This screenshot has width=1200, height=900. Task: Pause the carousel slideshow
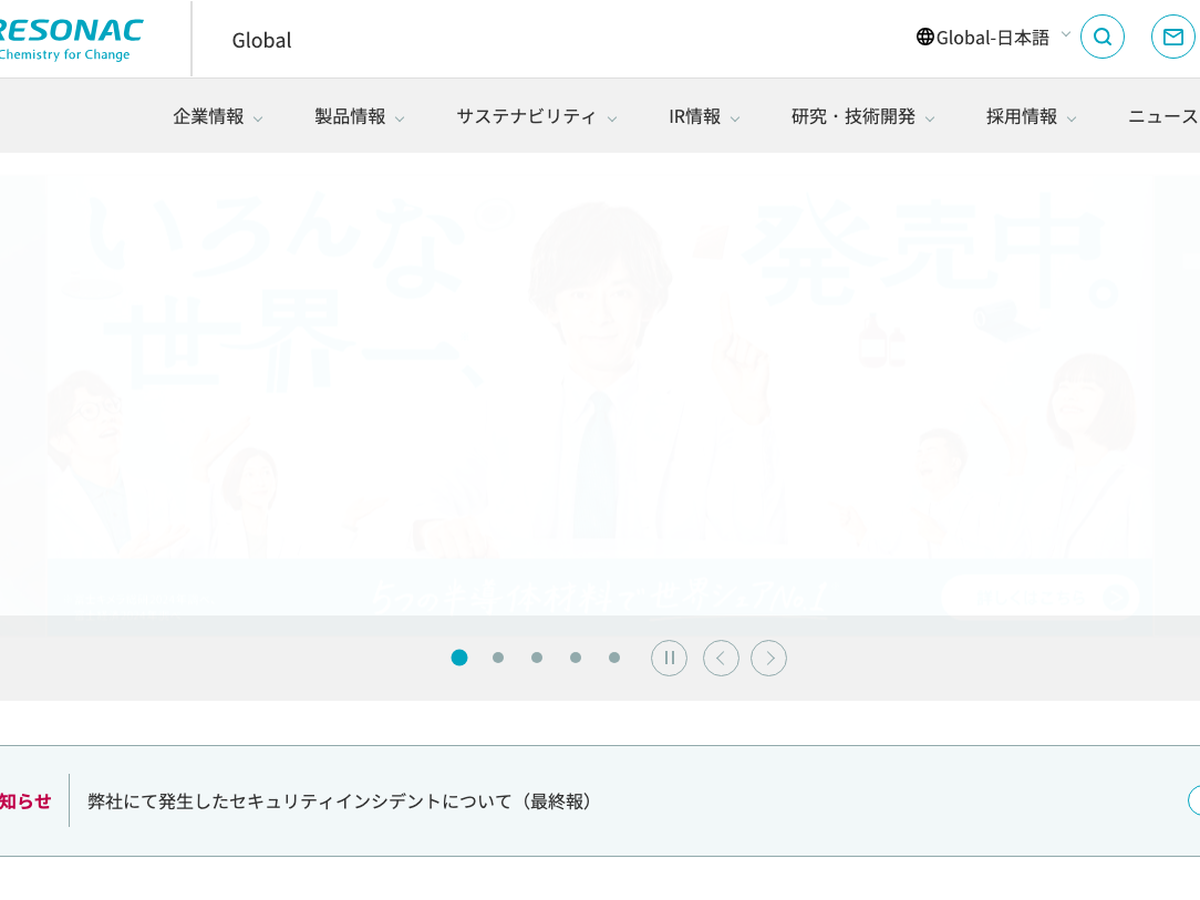tap(669, 658)
